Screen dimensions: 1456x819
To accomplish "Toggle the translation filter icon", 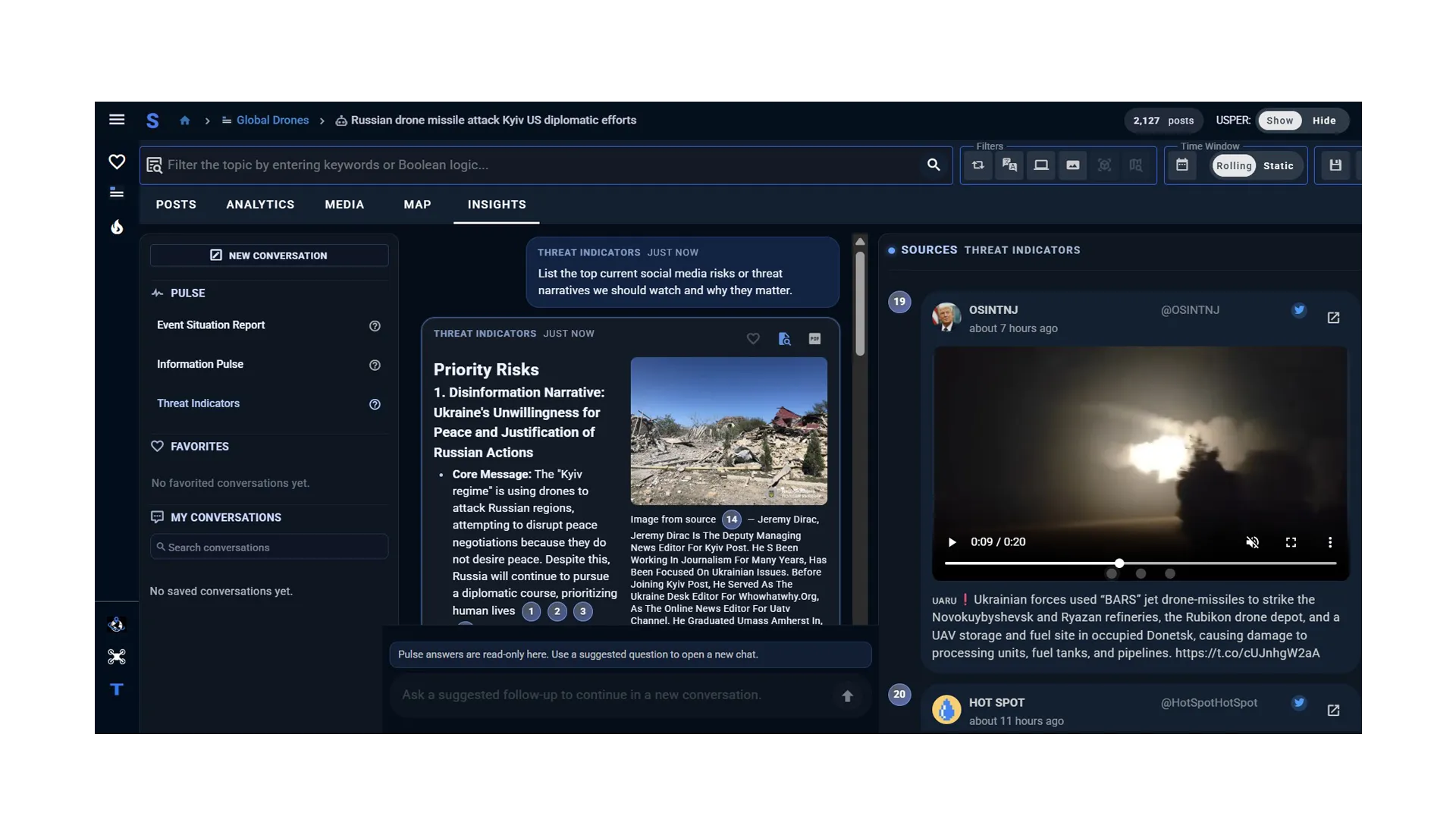I will [x=1009, y=165].
